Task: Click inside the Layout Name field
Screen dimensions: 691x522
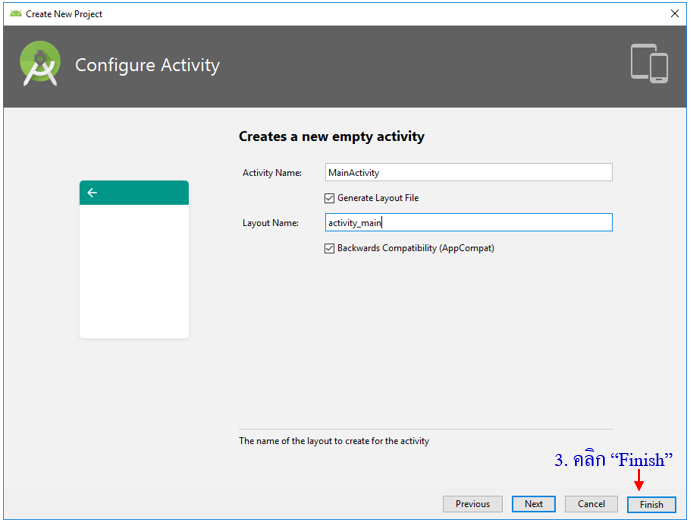Action: pos(468,223)
